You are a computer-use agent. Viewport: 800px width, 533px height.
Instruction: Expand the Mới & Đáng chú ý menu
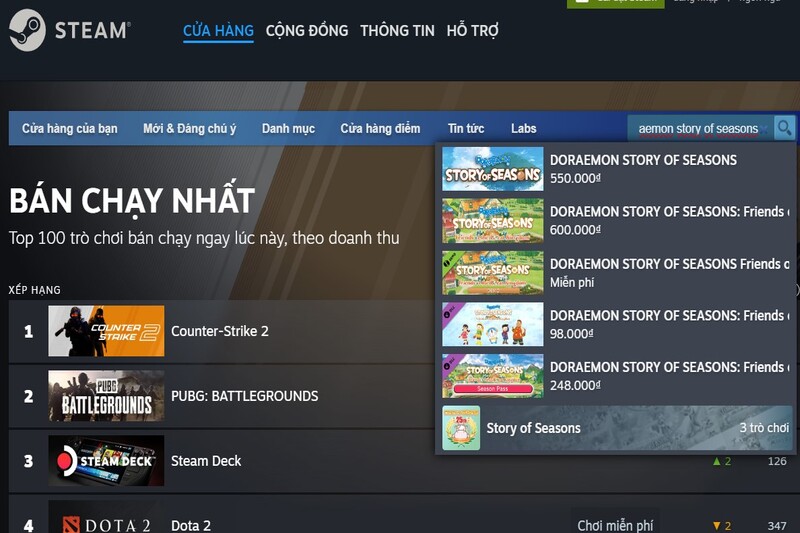point(189,129)
